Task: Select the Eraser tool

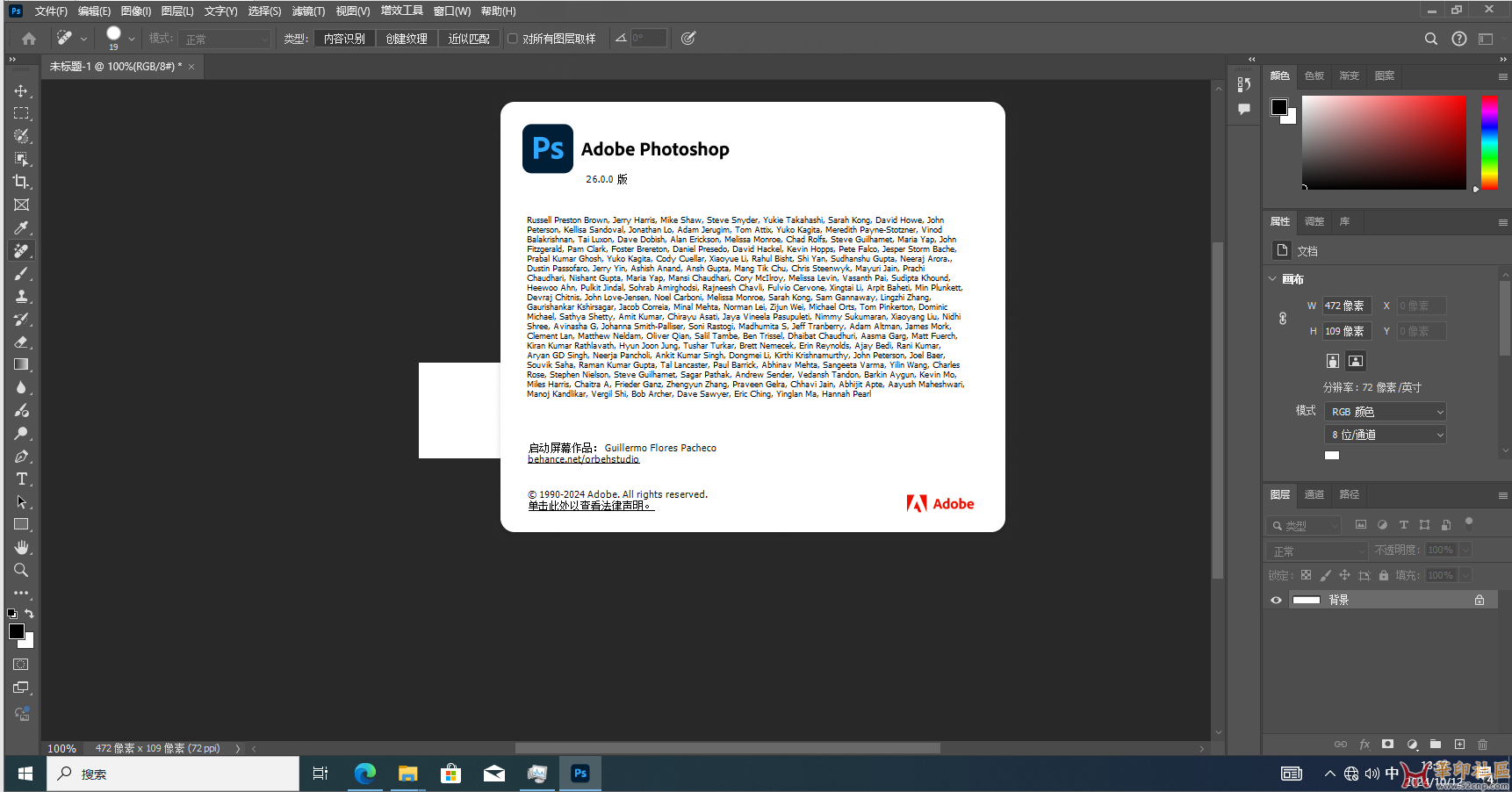Action: click(21, 342)
